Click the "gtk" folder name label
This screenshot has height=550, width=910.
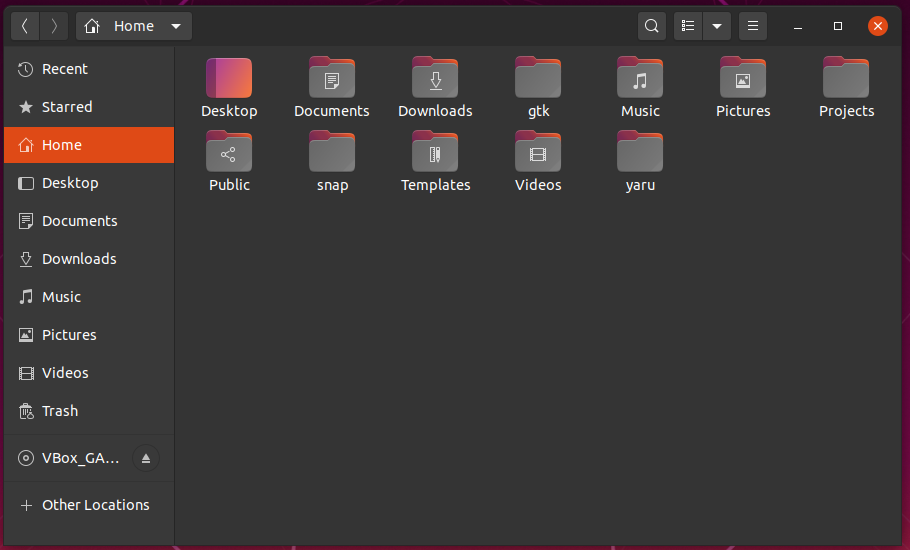539,111
